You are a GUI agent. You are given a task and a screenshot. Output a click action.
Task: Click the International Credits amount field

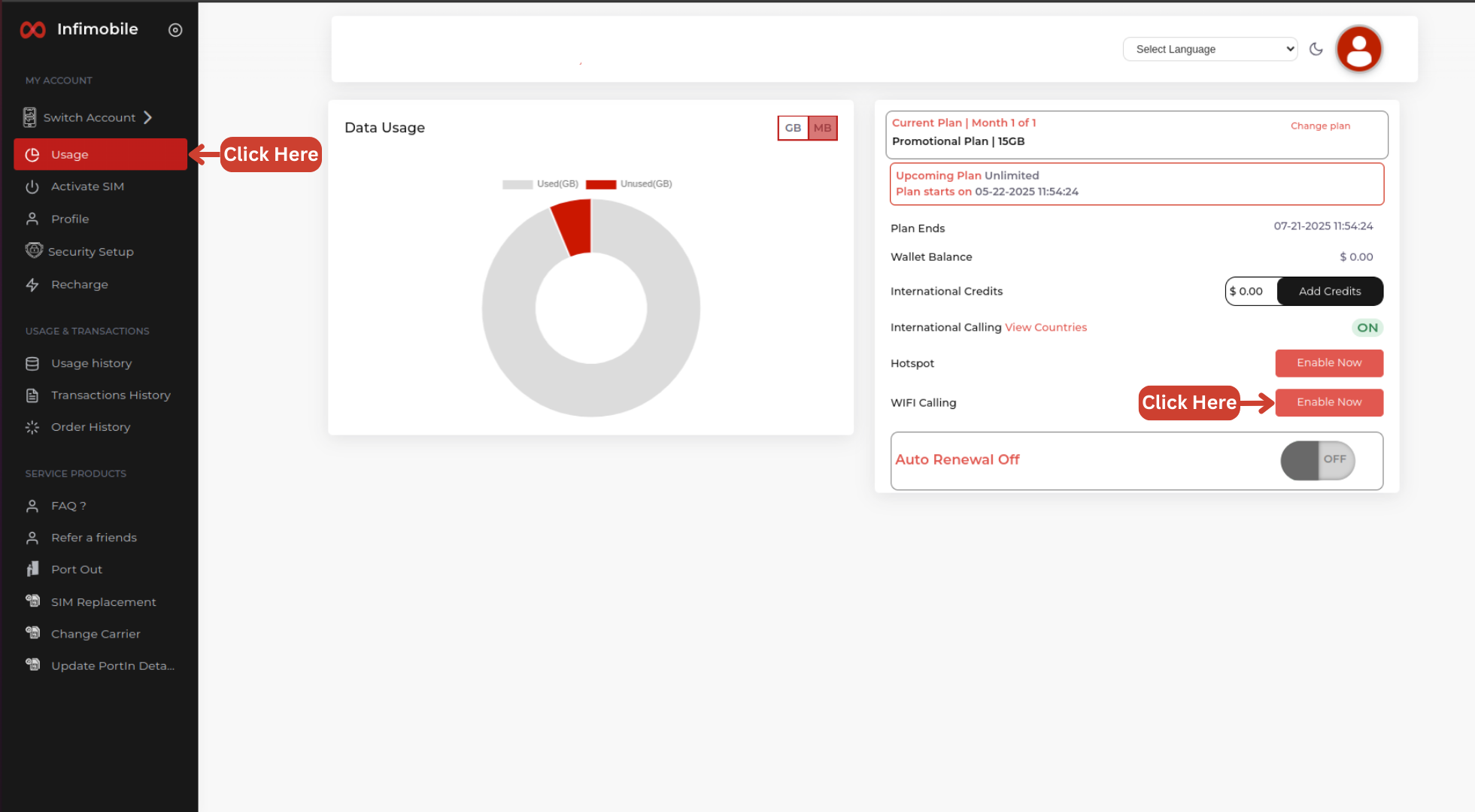[x=1251, y=292]
